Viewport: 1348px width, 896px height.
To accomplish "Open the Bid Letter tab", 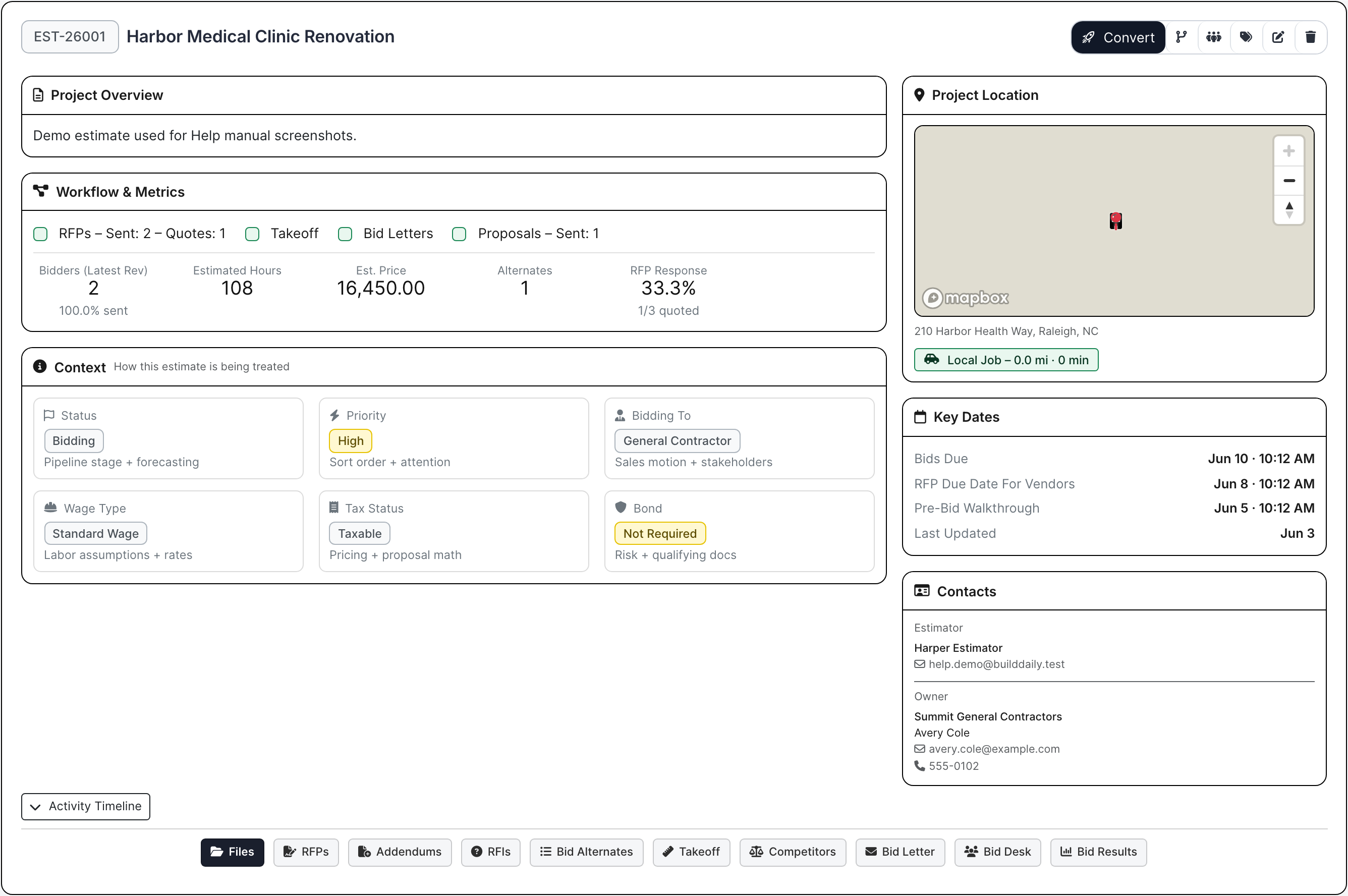I will coord(900,852).
